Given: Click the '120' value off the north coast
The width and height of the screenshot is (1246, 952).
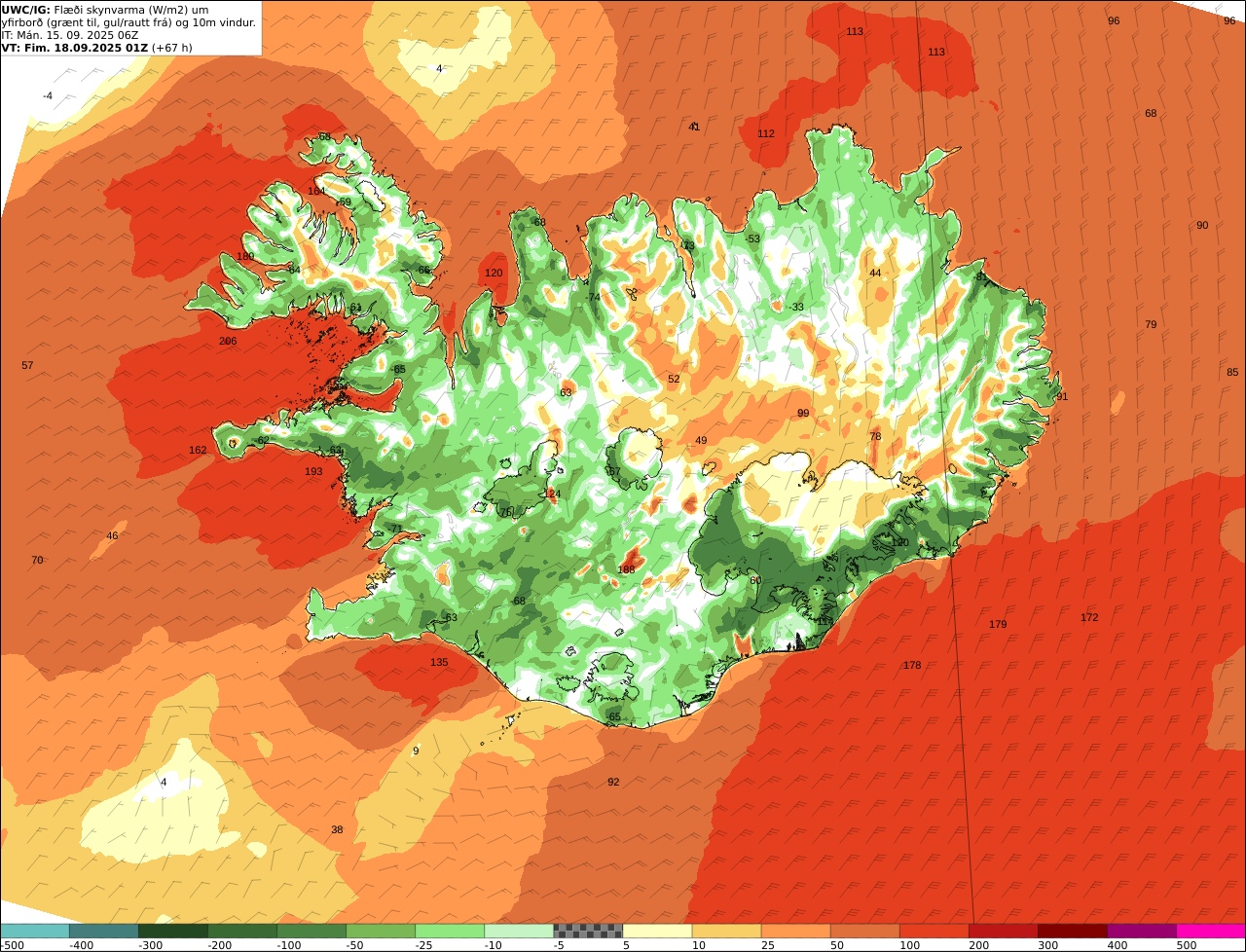Looking at the screenshot, I should (x=494, y=274).
